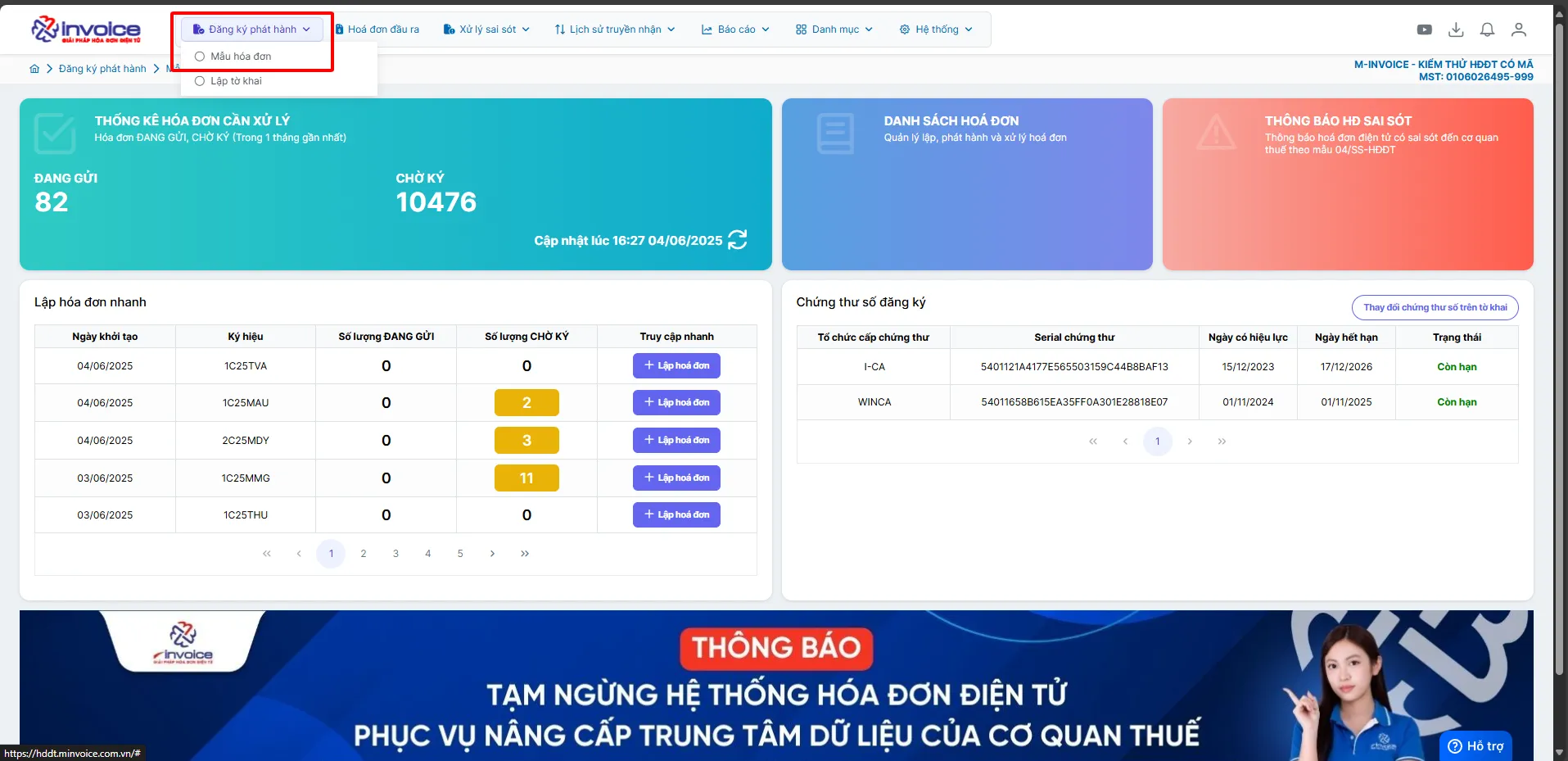This screenshot has height=761, width=1568.
Task: Click Lập hoá đơn for 1C25MAU
Action: point(676,402)
